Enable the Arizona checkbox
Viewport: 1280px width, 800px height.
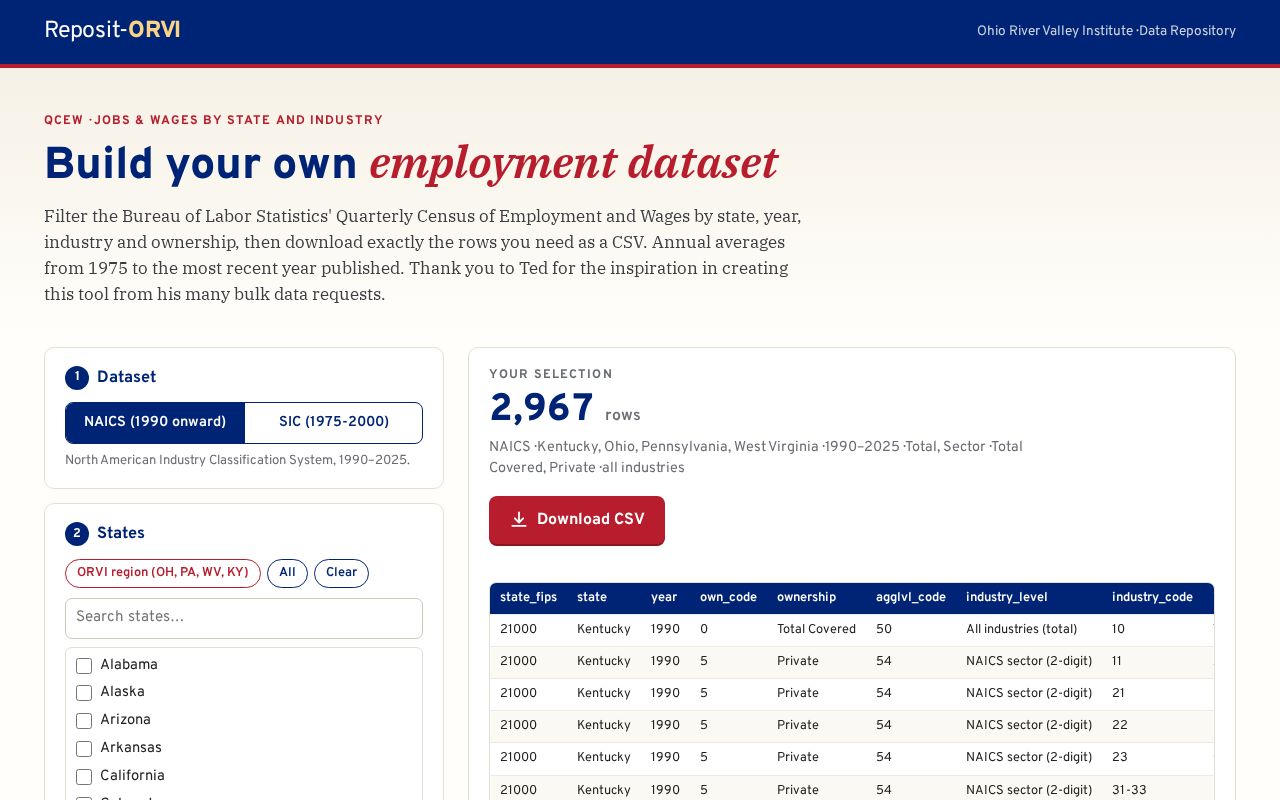(x=84, y=721)
